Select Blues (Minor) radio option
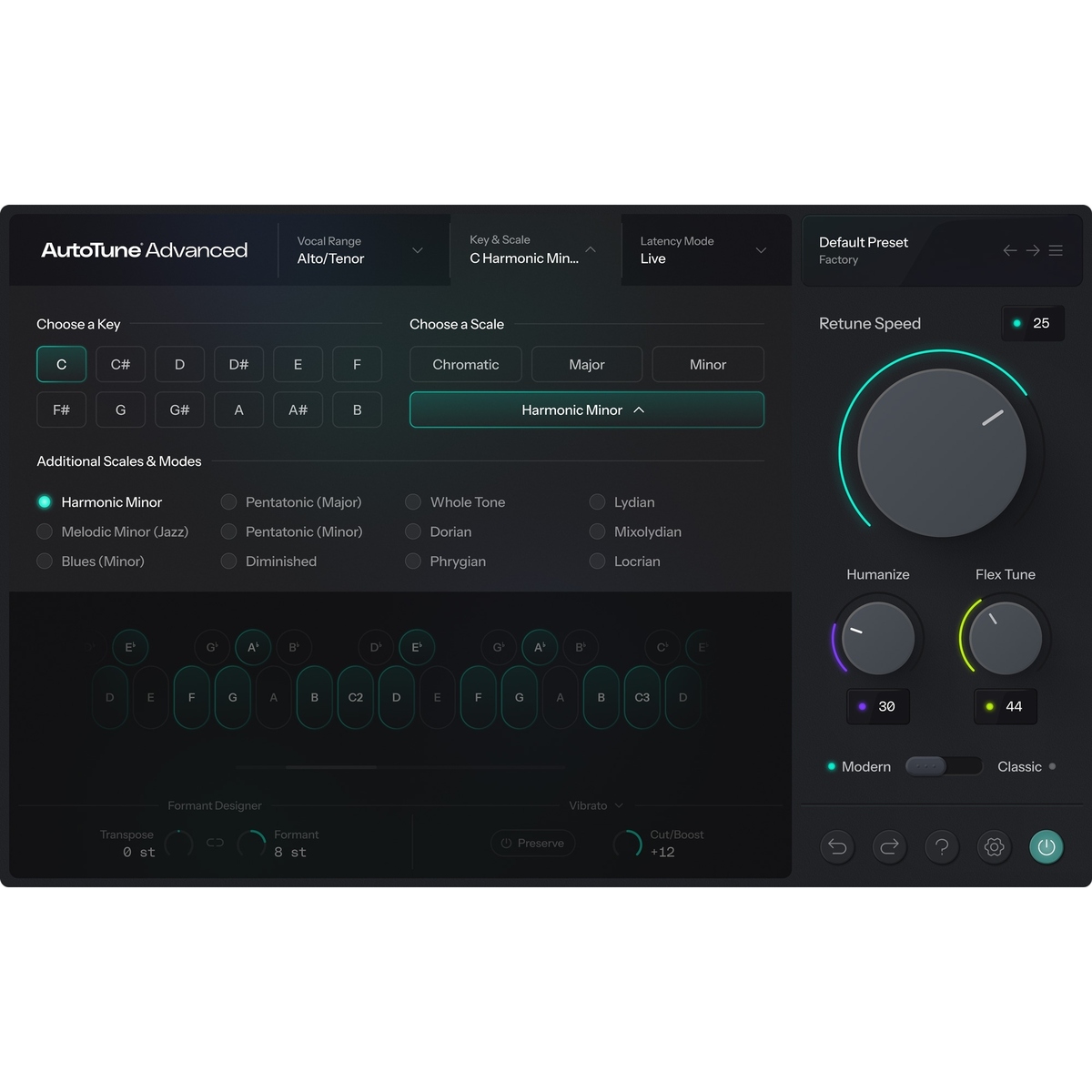This screenshot has width=1092, height=1092. [x=45, y=561]
